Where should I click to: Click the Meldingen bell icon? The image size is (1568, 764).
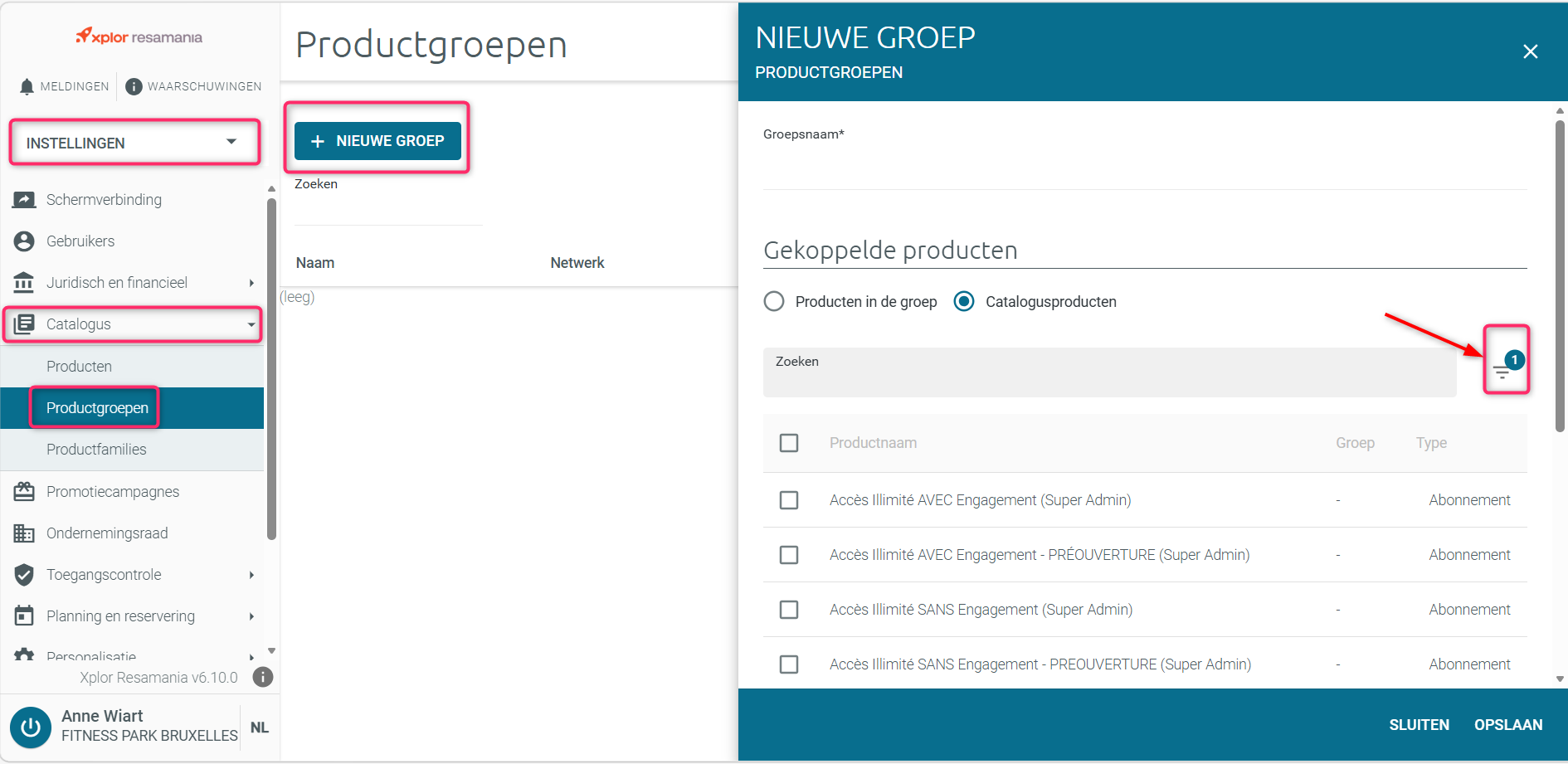[x=27, y=86]
